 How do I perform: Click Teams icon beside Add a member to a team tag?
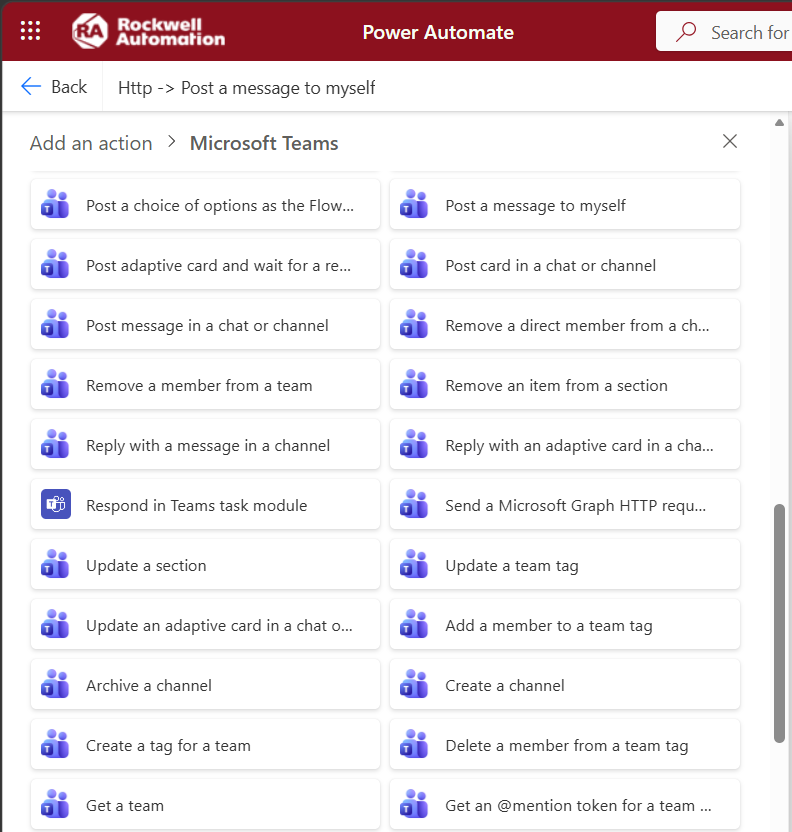tap(414, 624)
